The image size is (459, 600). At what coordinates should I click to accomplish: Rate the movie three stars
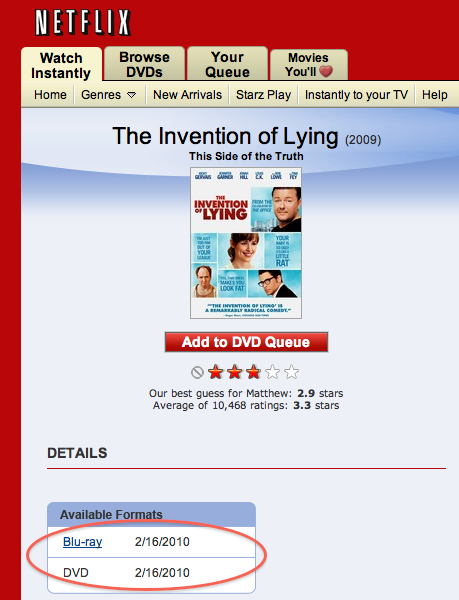pos(253,372)
